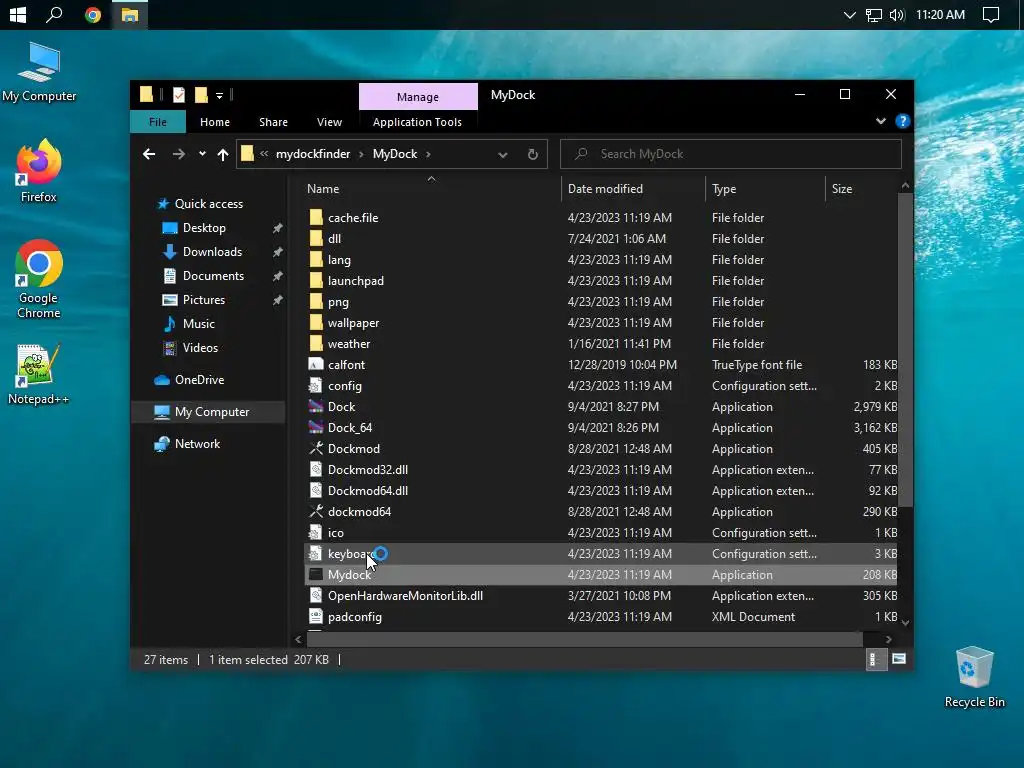Open the Windows Start menu
Screen dimensions: 1024x768
tap(18, 14)
